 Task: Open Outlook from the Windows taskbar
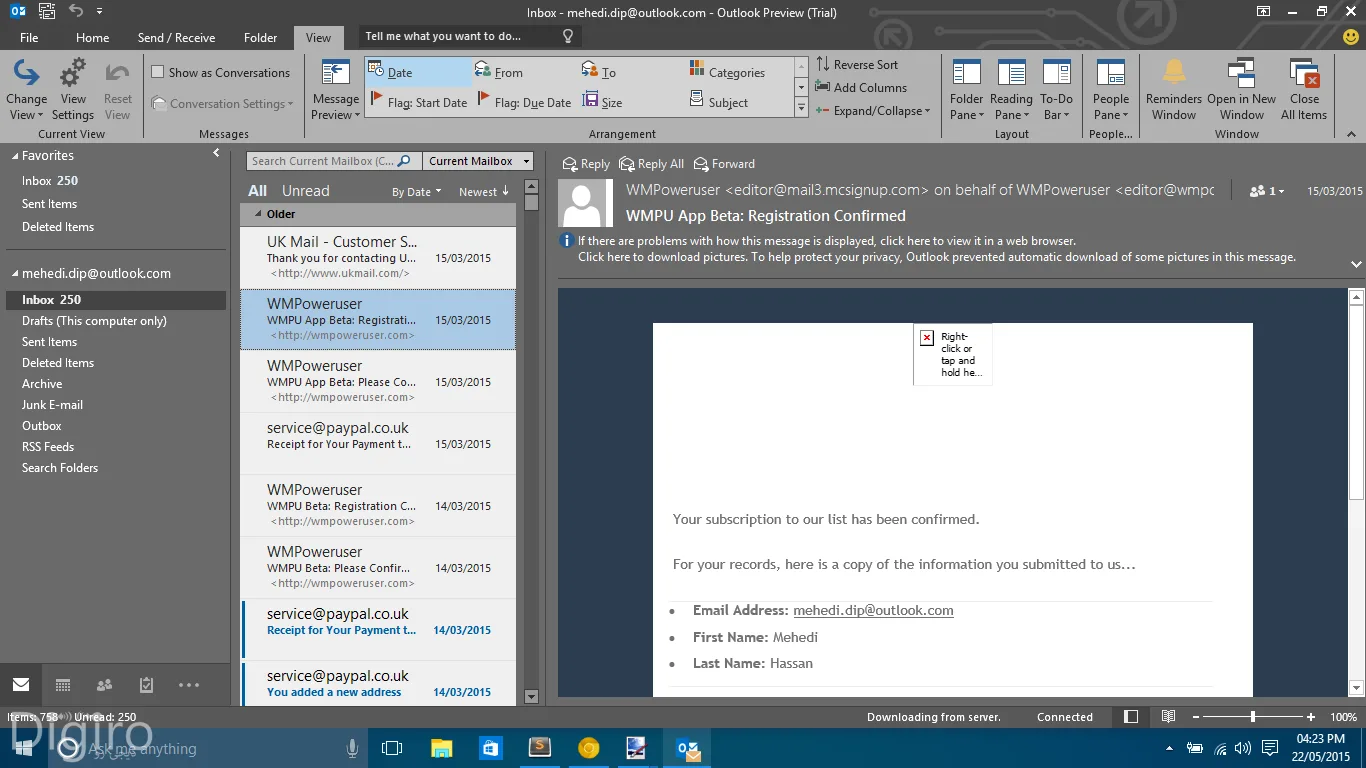(688, 748)
